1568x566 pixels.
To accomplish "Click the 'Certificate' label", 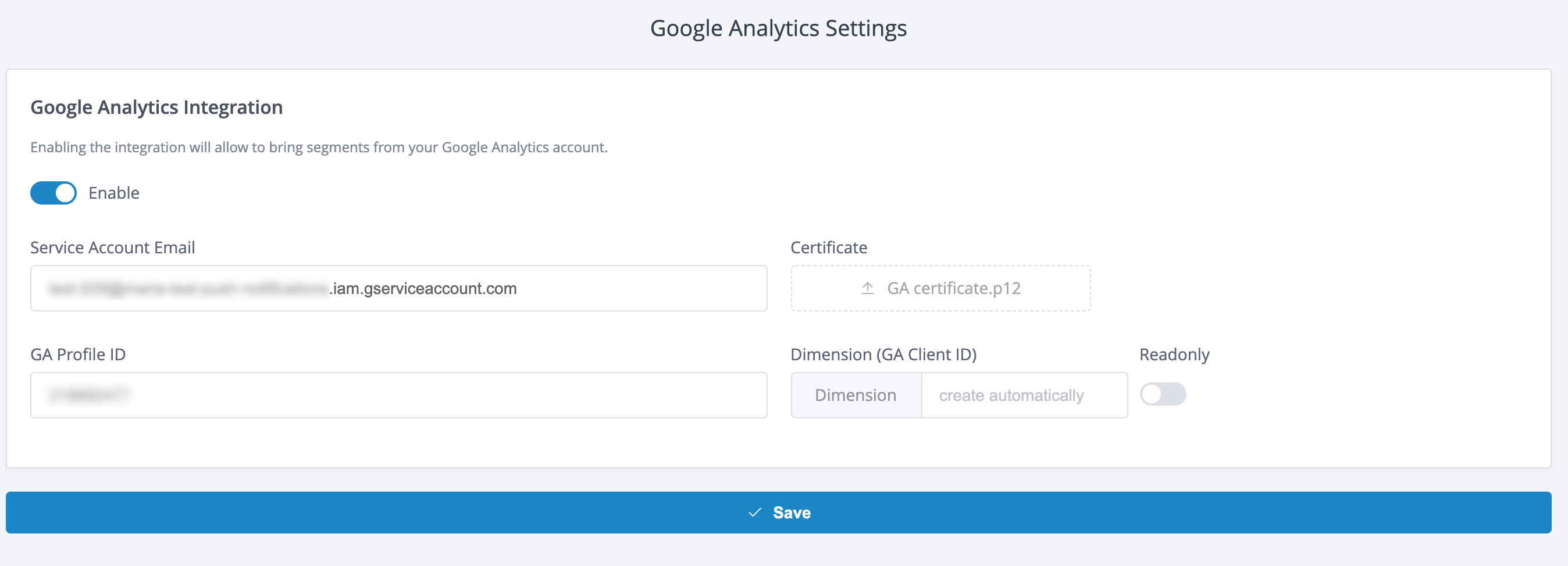I will [828, 248].
